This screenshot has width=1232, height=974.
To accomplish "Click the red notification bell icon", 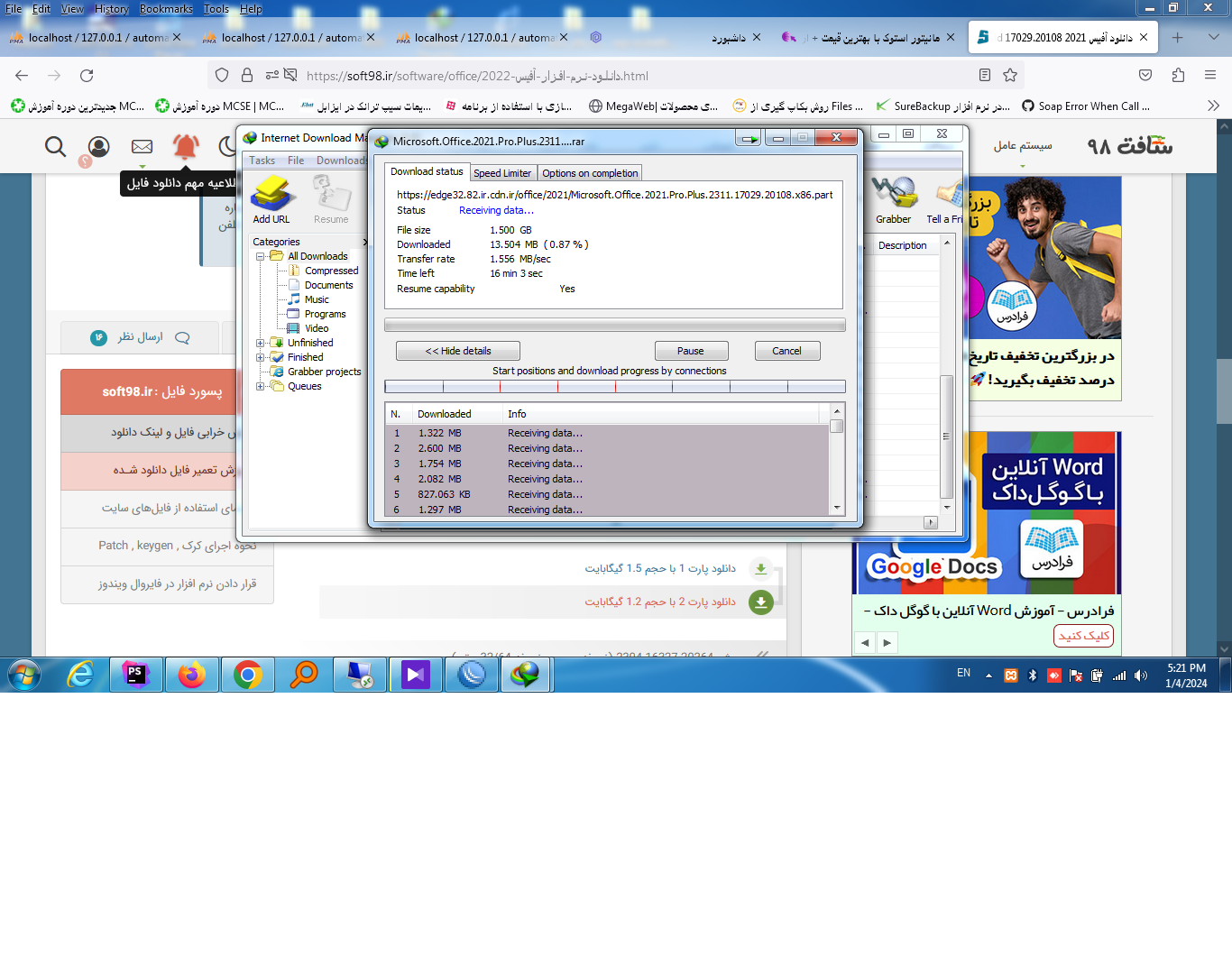I will [x=186, y=146].
